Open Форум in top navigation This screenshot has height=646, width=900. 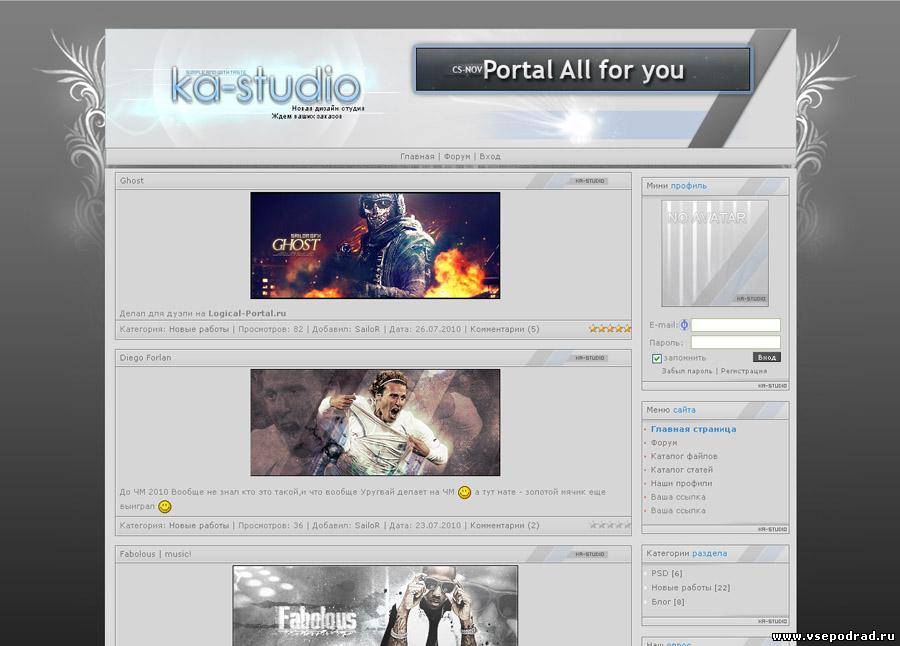tap(457, 156)
